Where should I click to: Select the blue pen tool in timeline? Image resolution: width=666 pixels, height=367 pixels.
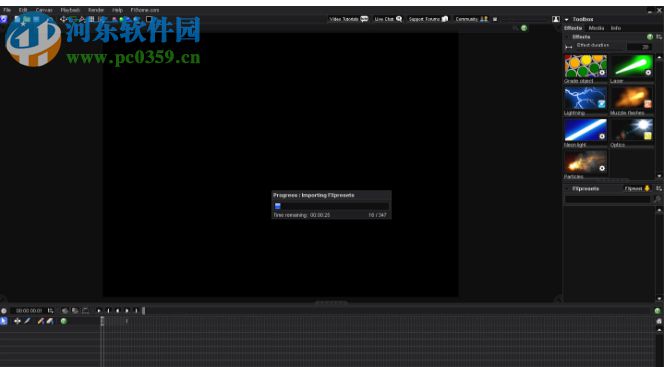coord(28,321)
